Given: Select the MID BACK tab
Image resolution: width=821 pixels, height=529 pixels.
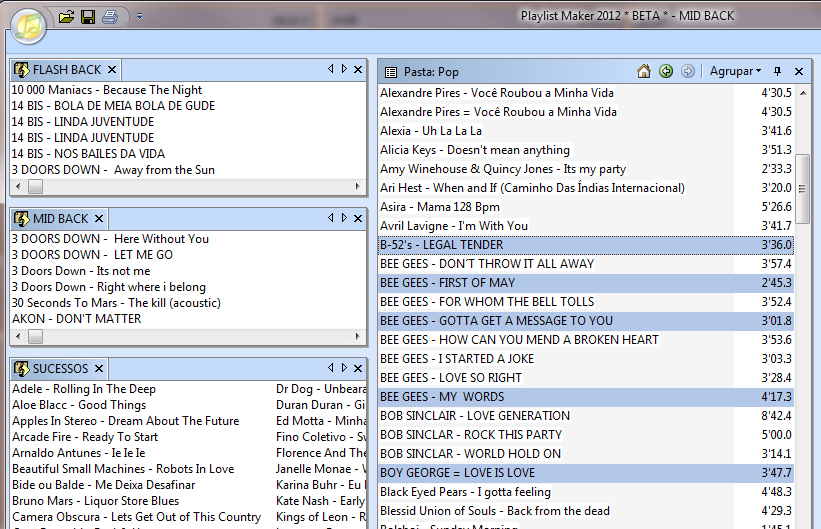Looking at the screenshot, I should (x=60, y=218).
